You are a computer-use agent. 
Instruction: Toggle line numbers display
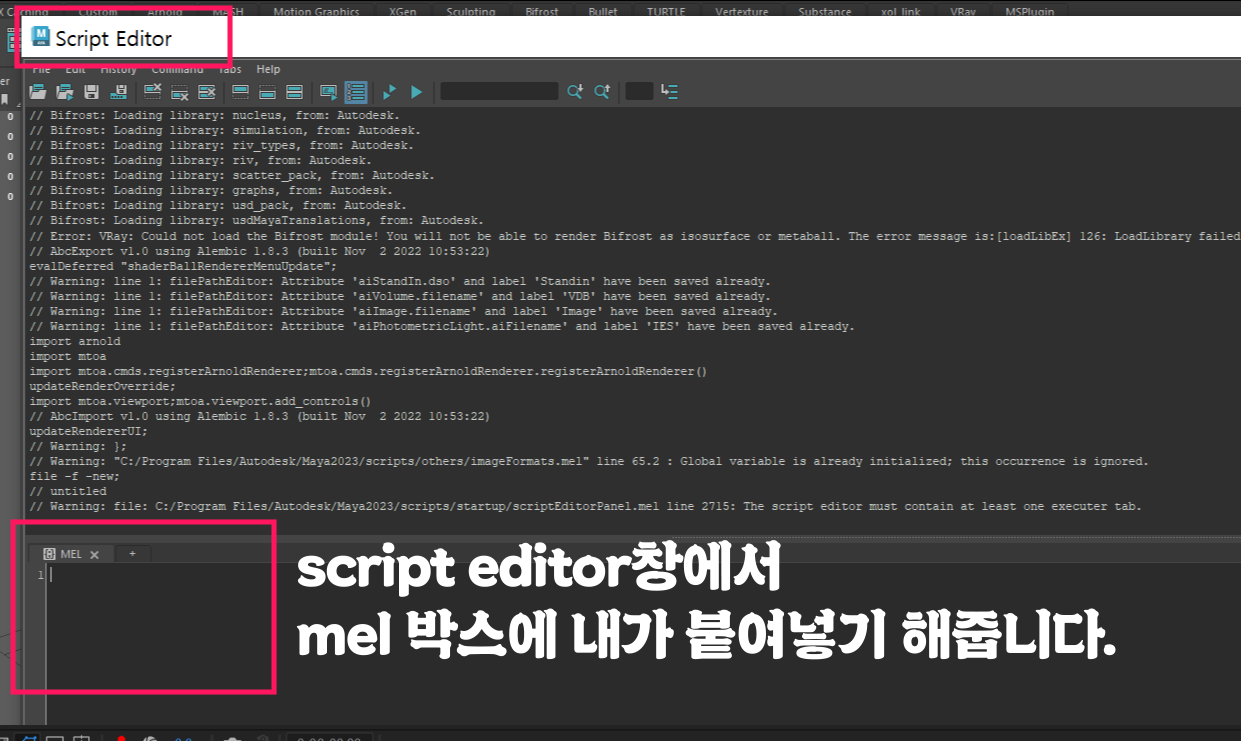click(x=356, y=92)
